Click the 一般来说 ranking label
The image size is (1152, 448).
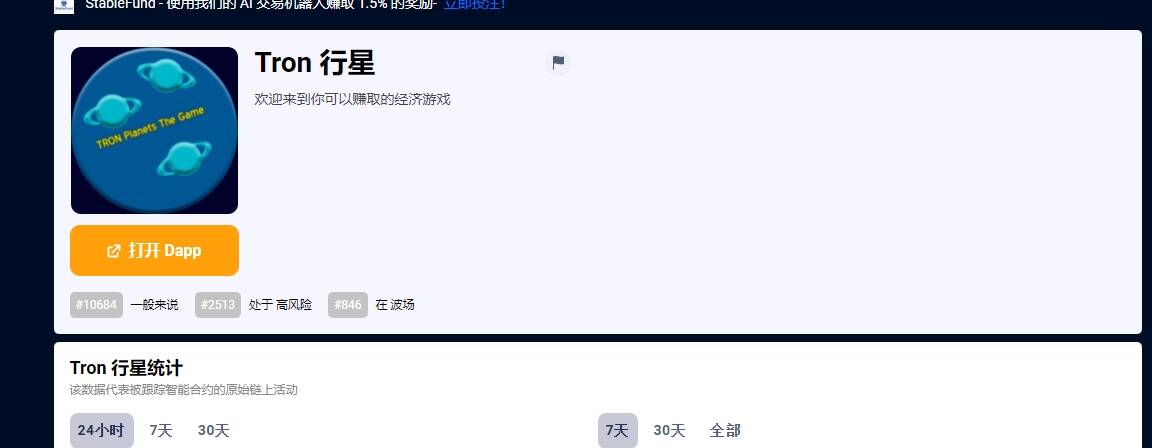(x=154, y=305)
